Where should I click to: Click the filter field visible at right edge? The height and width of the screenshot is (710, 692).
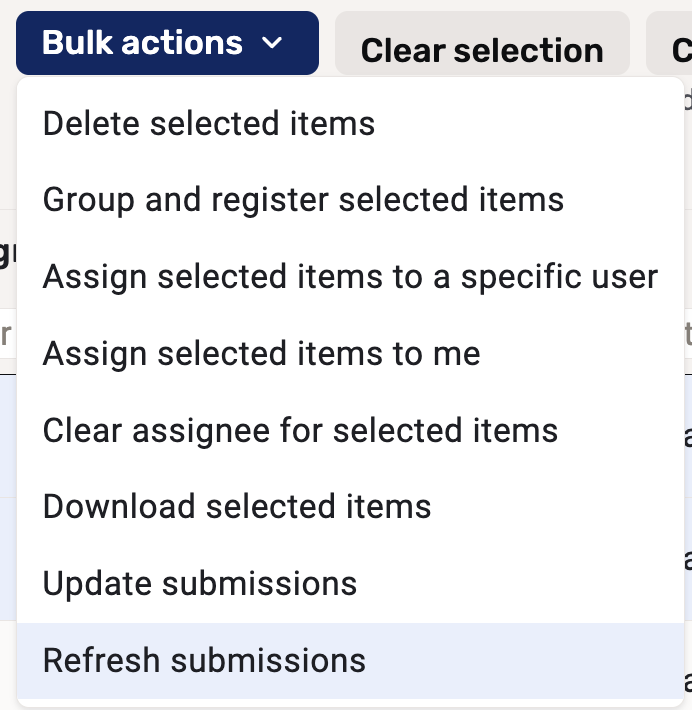tap(686, 335)
